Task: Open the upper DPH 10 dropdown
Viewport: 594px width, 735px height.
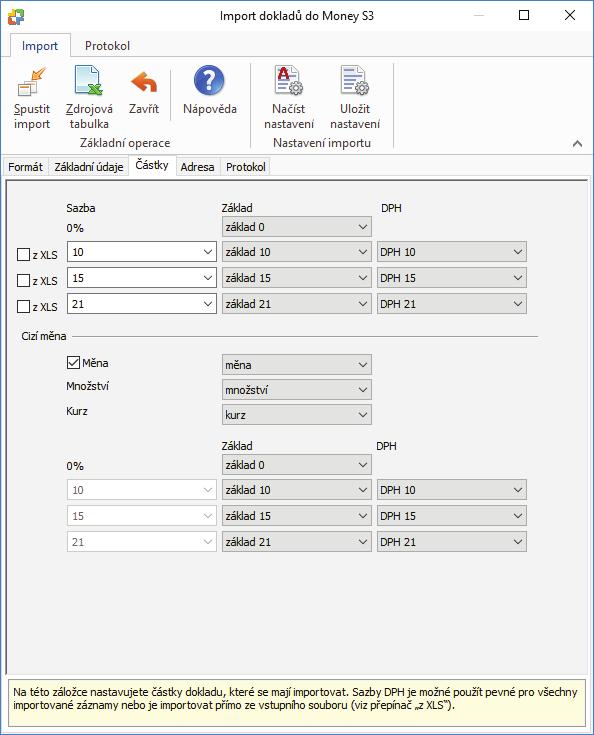Action: click(452, 252)
